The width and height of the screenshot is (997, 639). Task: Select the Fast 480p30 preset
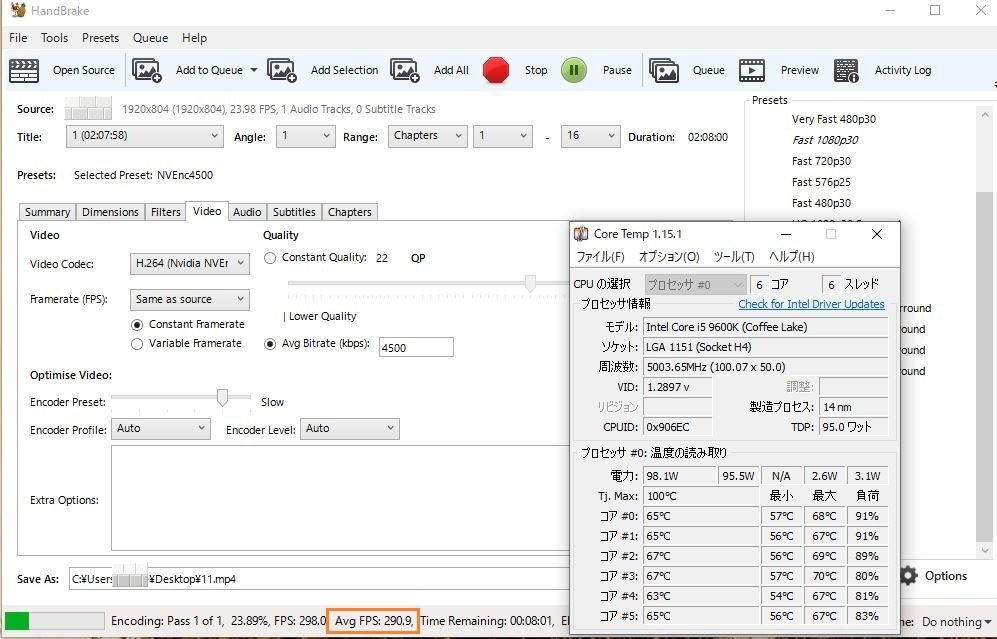tap(821, 203)
